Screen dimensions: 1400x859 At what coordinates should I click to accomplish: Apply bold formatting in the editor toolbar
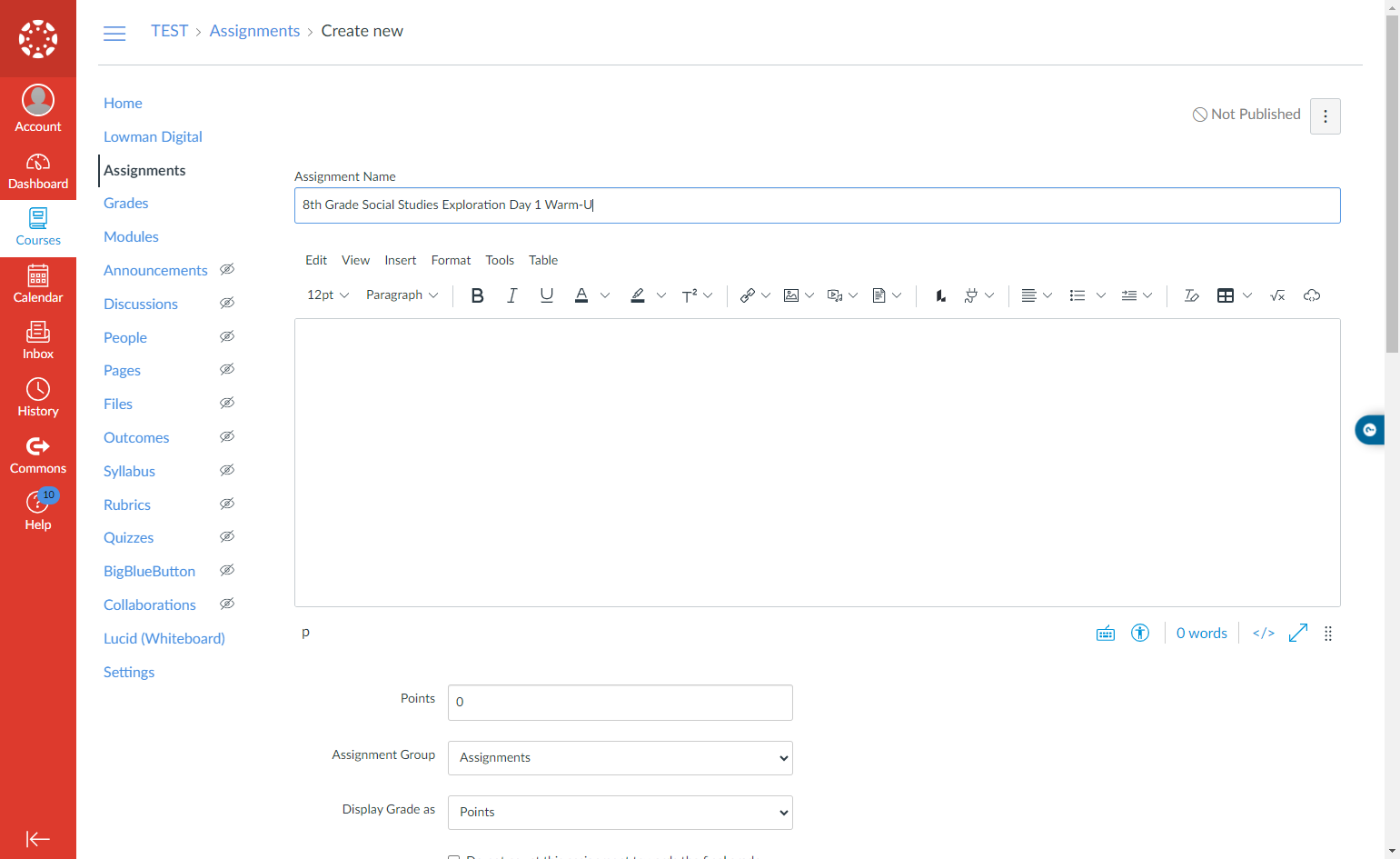[x=477, y=295]
